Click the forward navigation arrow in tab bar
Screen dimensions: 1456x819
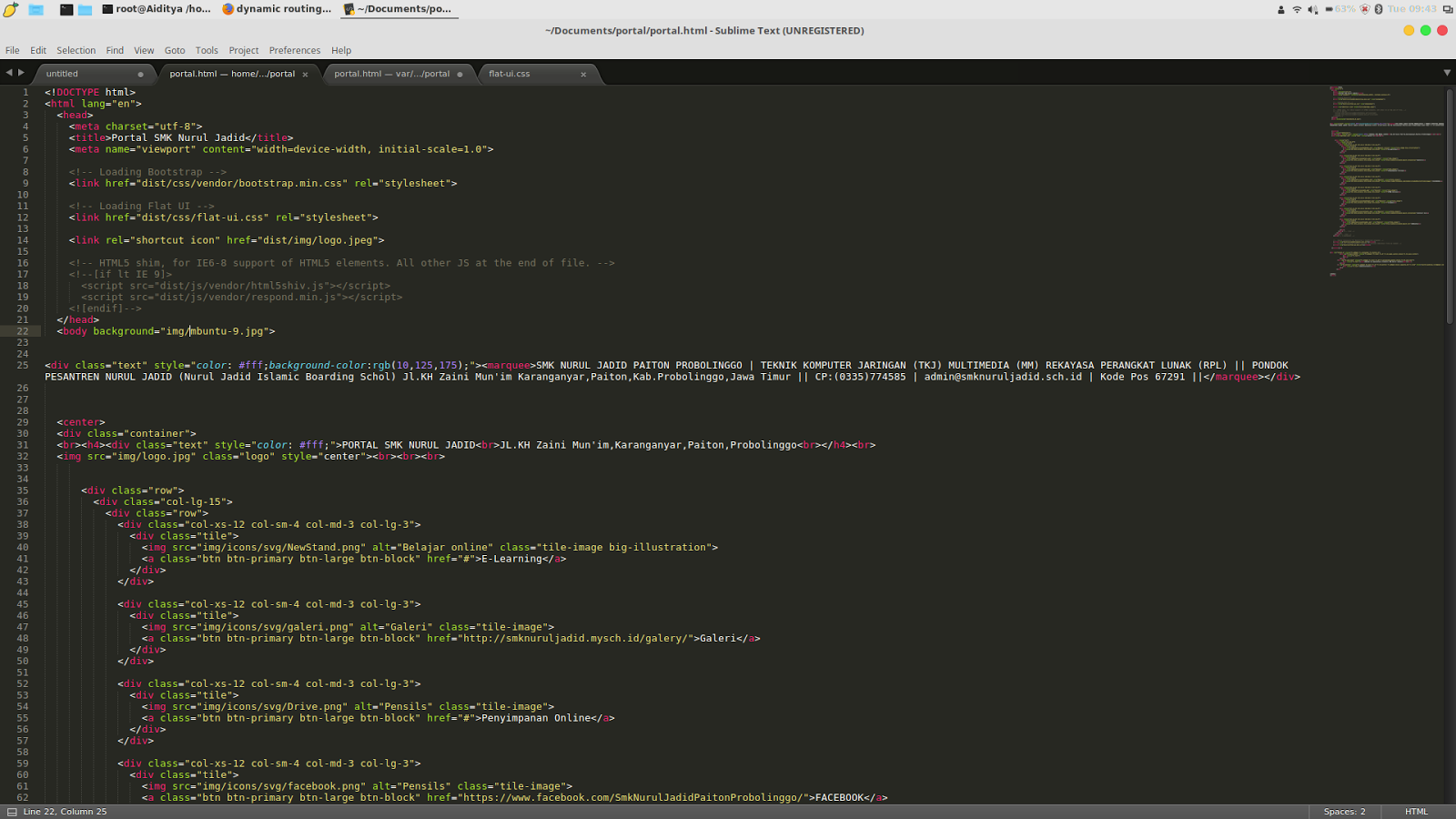[21, 73]
